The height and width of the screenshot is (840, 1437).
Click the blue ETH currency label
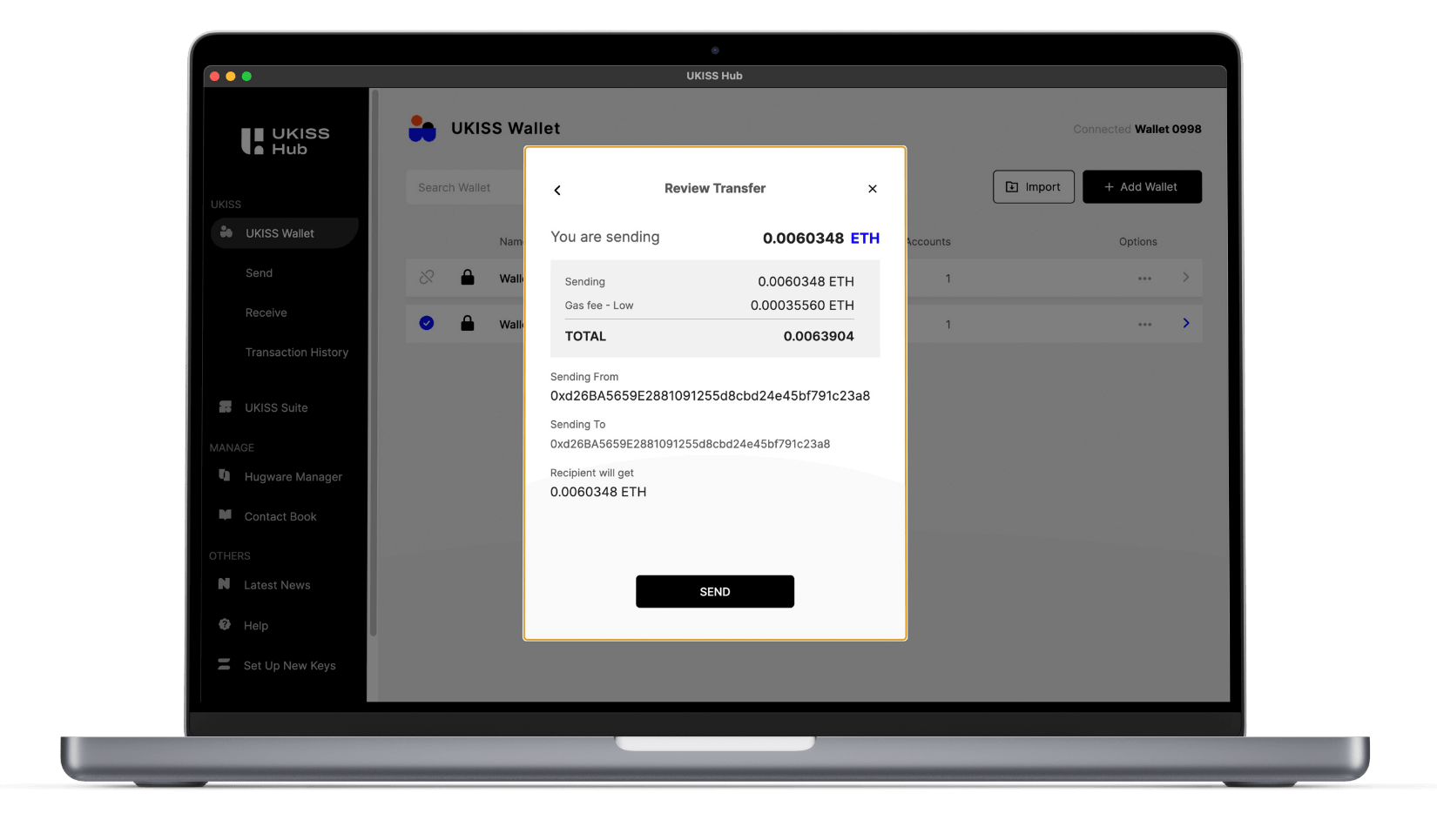pyautogui.click(x=865, y=239)
